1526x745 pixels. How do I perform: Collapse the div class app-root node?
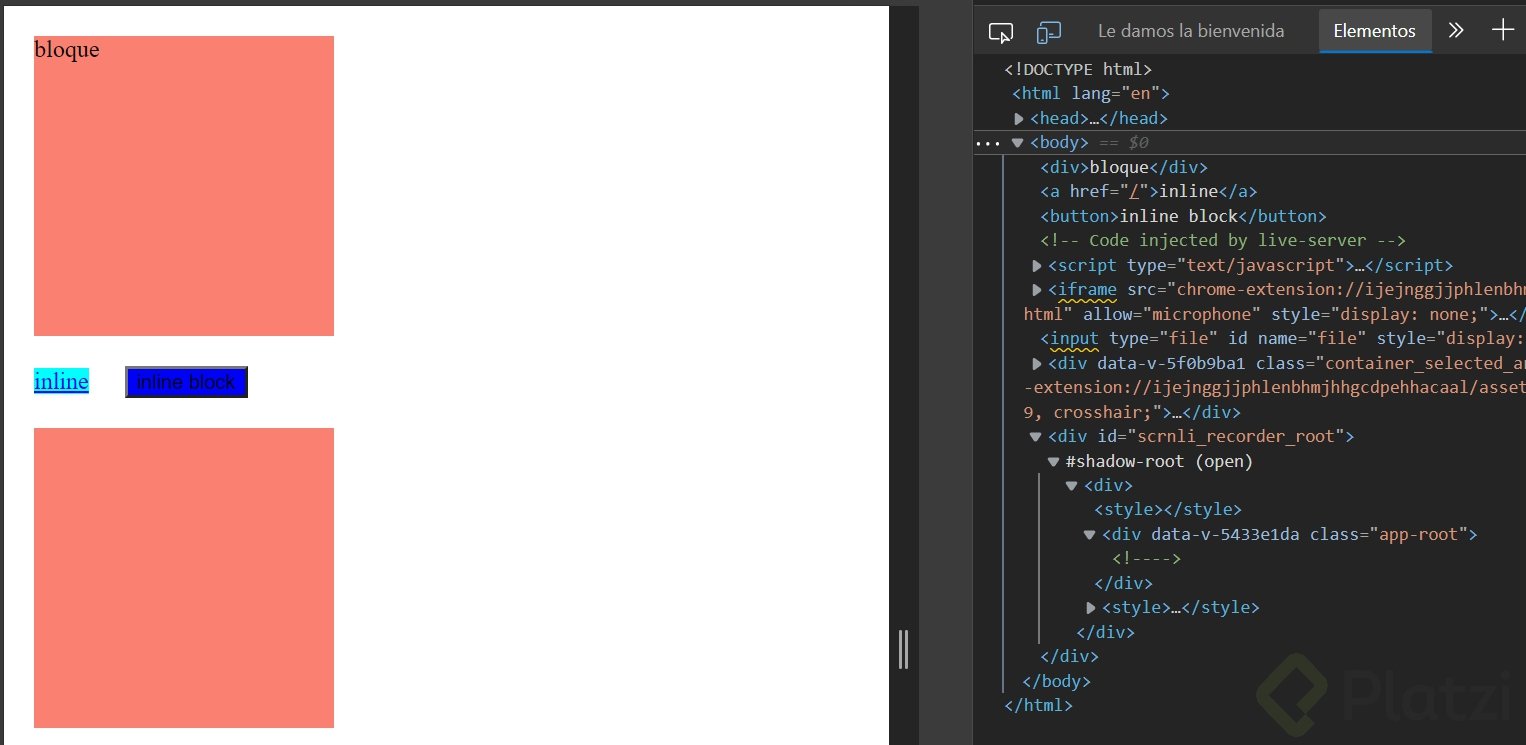1090,535
